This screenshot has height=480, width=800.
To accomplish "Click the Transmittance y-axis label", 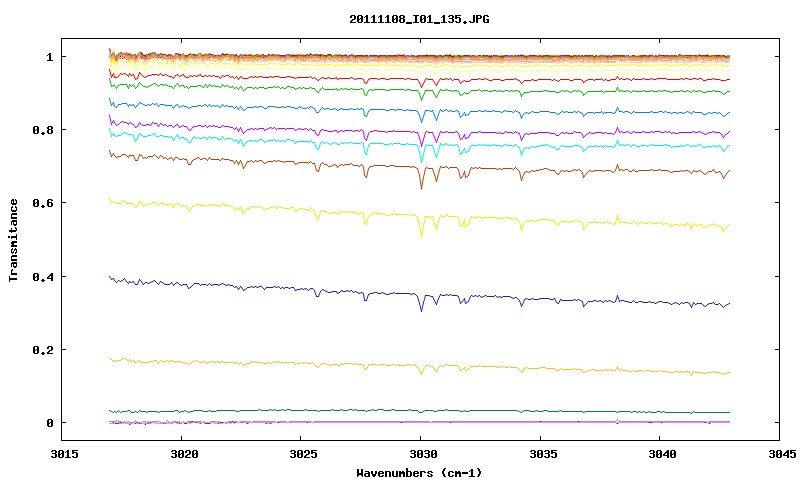I will [x=14, y=240].
